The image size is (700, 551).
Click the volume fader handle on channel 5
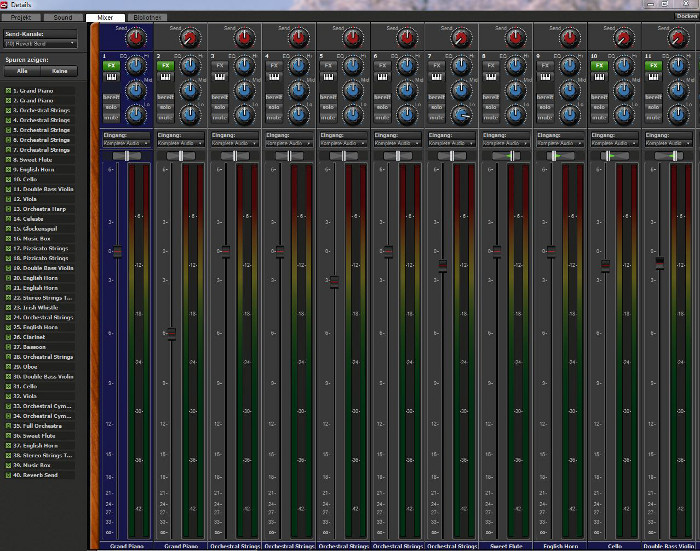[x=334, y=282]
